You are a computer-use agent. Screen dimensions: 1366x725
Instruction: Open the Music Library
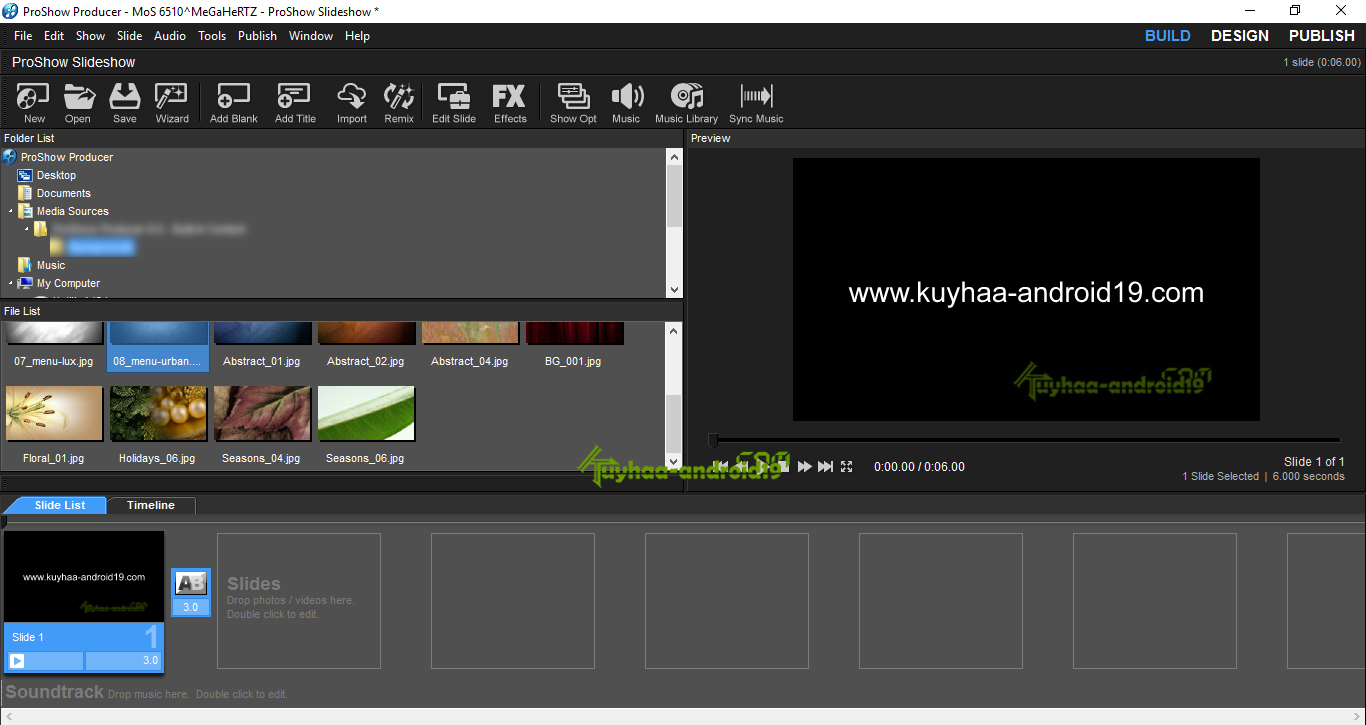(687, 103)
